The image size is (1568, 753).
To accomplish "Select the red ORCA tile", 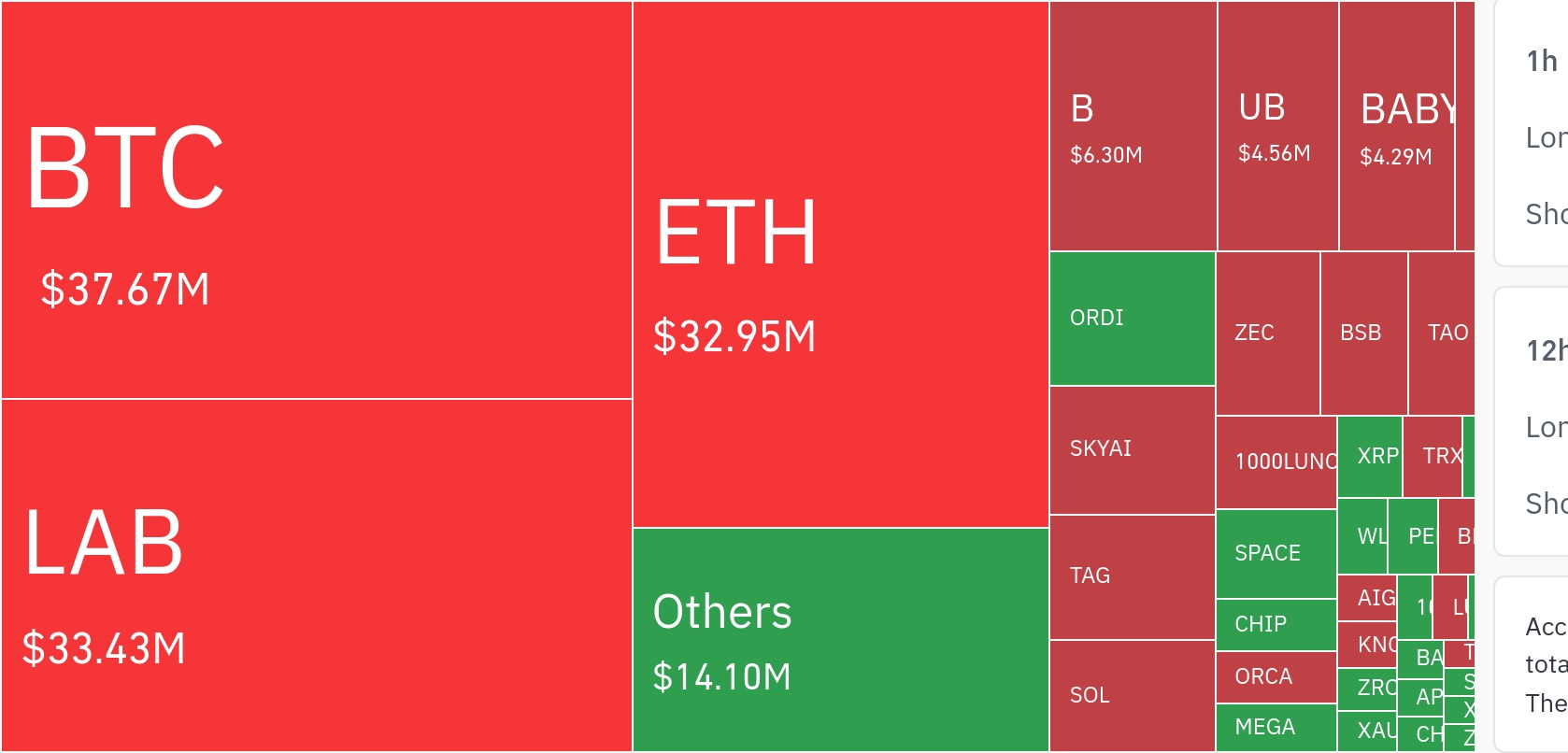I will 1276,677.
